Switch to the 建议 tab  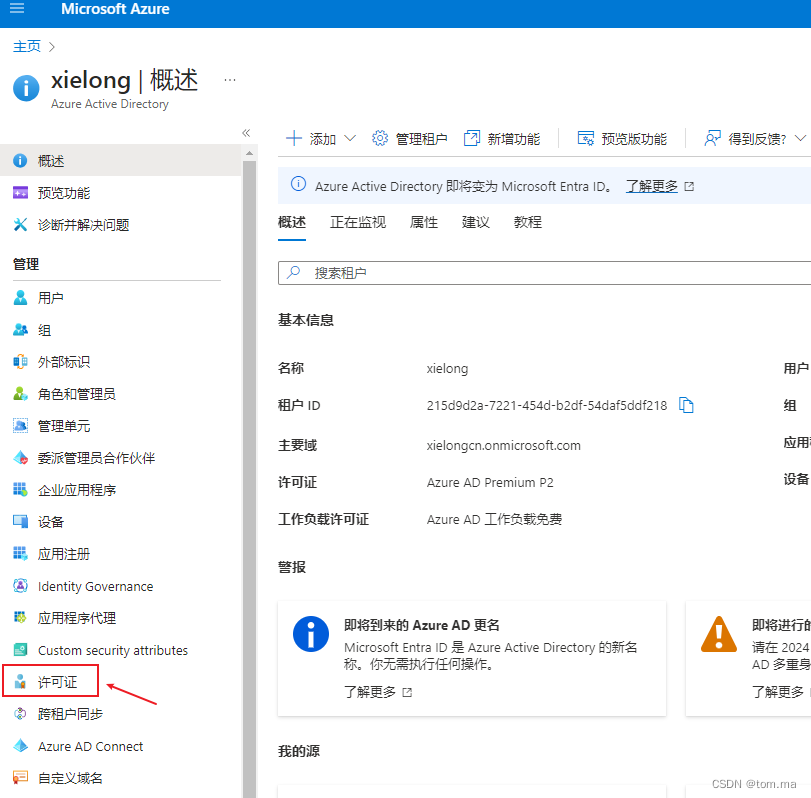475,222
